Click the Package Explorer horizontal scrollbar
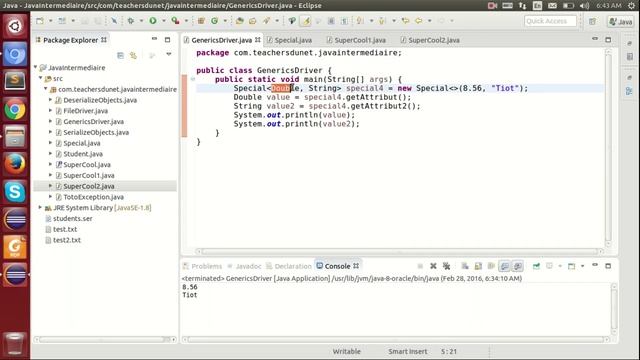Viewport: 640px width, 360px height. coord(104,339)
